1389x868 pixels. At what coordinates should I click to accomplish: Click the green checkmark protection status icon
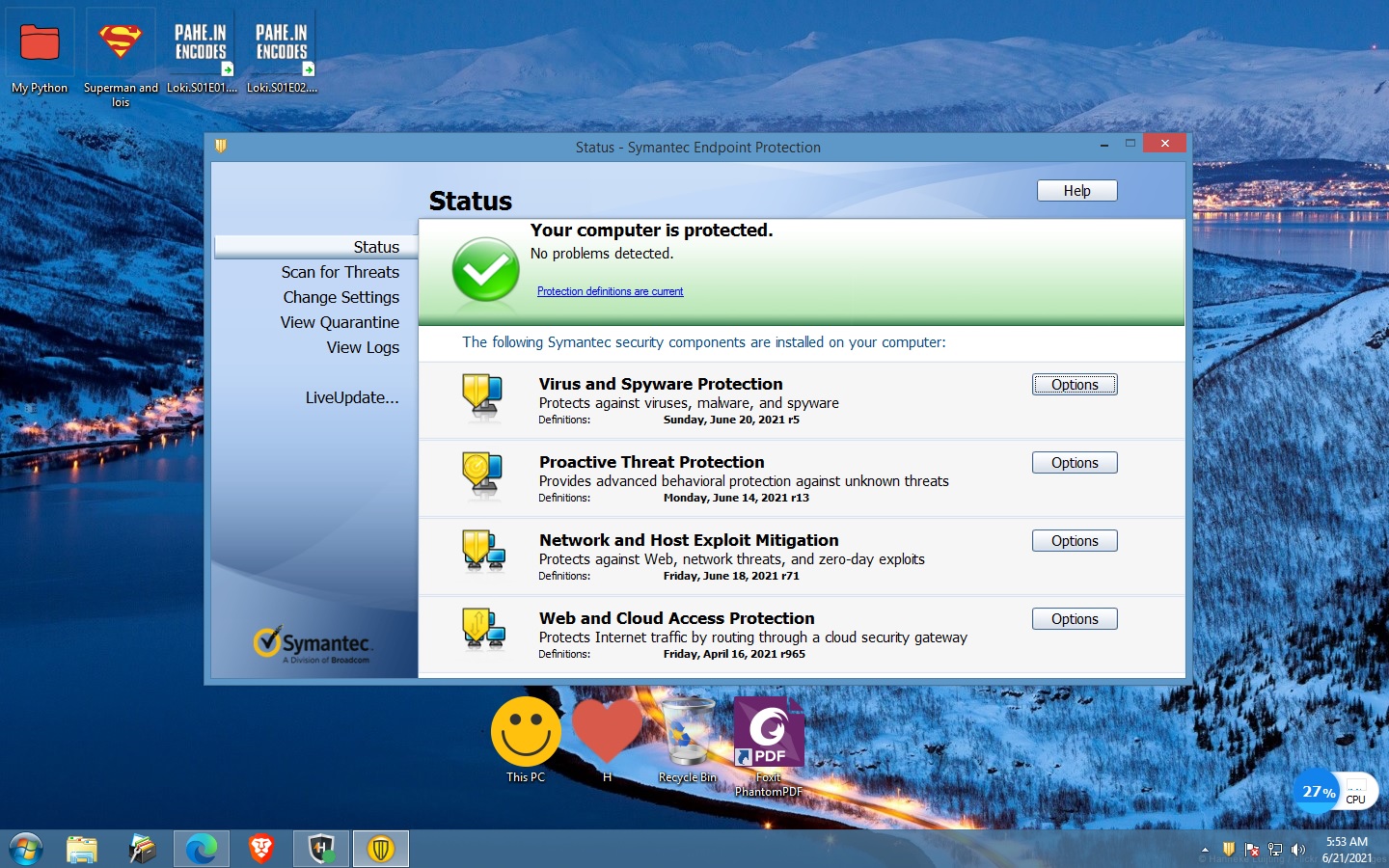click(485, 270)
